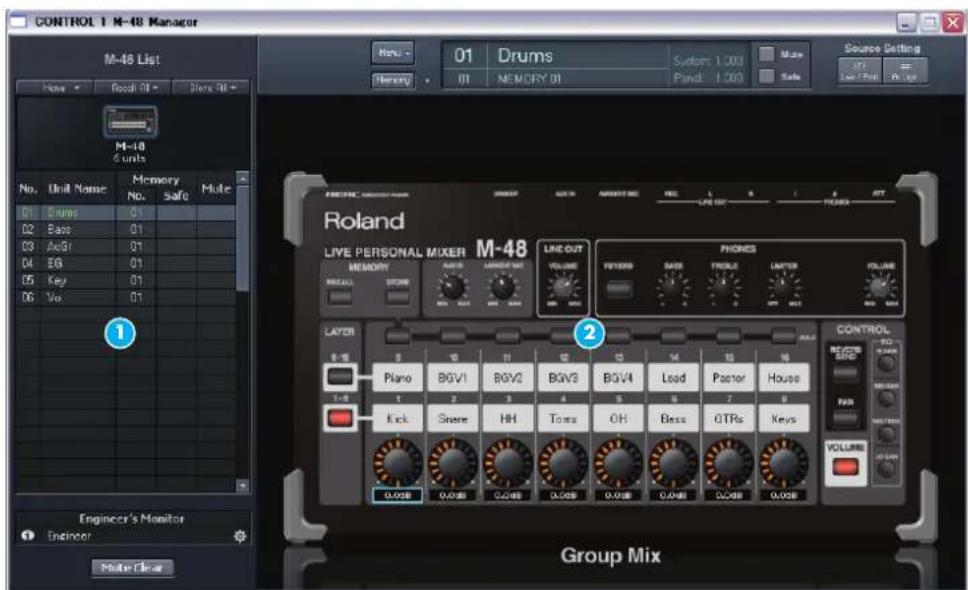968x590 pixels.
Task: Toggle the red layer 1-8 button
Action: 340,418
